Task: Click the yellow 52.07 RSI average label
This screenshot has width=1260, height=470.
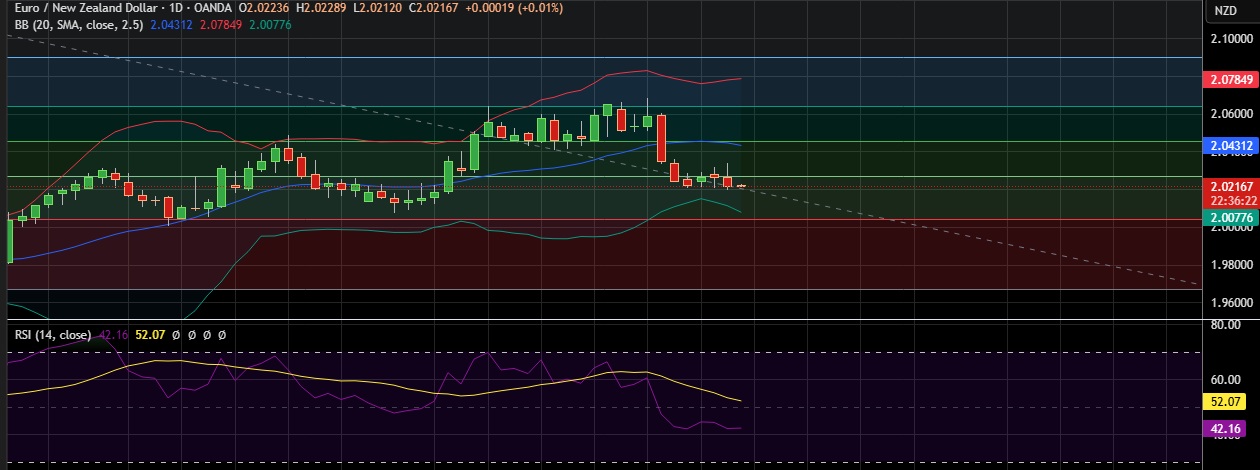Action: pyautogui.click(x=1226, y=401)
